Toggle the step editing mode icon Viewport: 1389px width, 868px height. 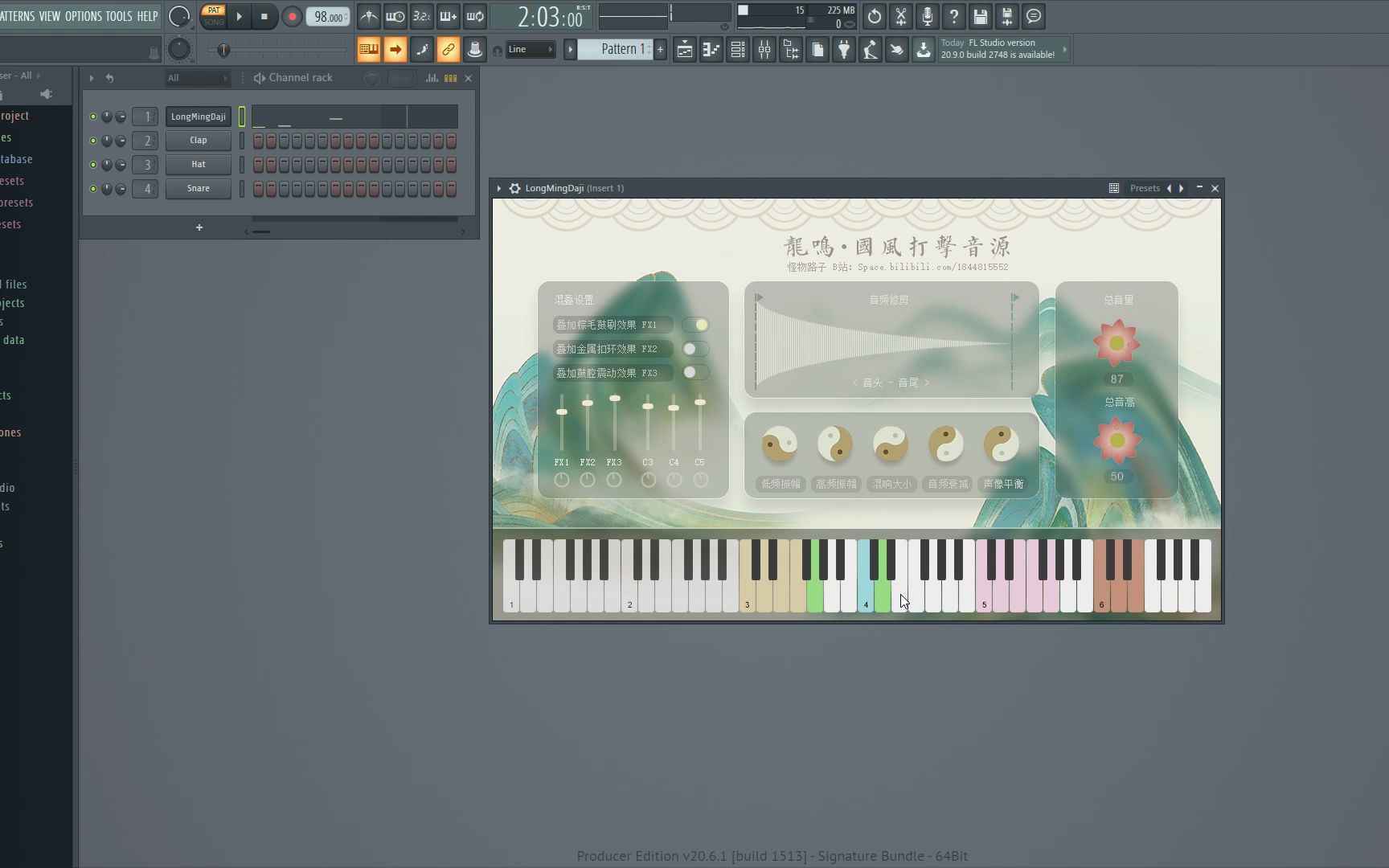[422, 50]
